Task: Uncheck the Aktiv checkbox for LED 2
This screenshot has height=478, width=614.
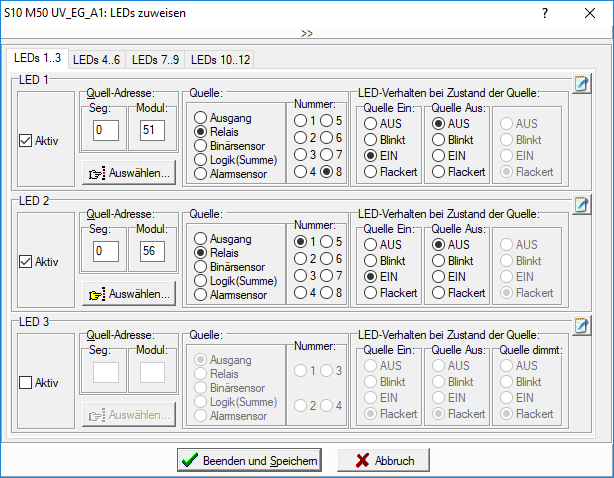Action: pos(27,262)
